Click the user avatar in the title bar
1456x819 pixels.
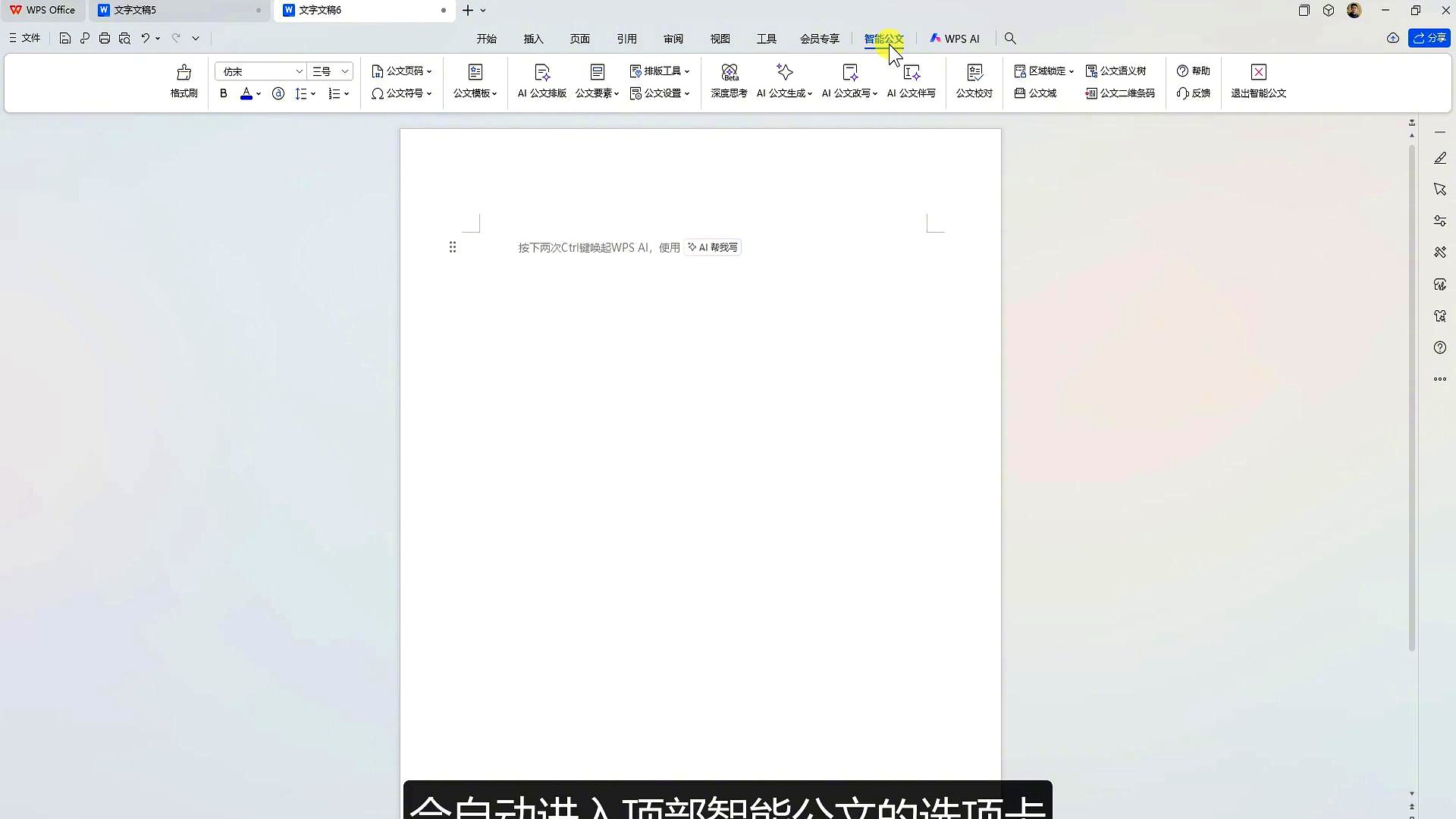pyautogui.click(x=1354, y=10)
